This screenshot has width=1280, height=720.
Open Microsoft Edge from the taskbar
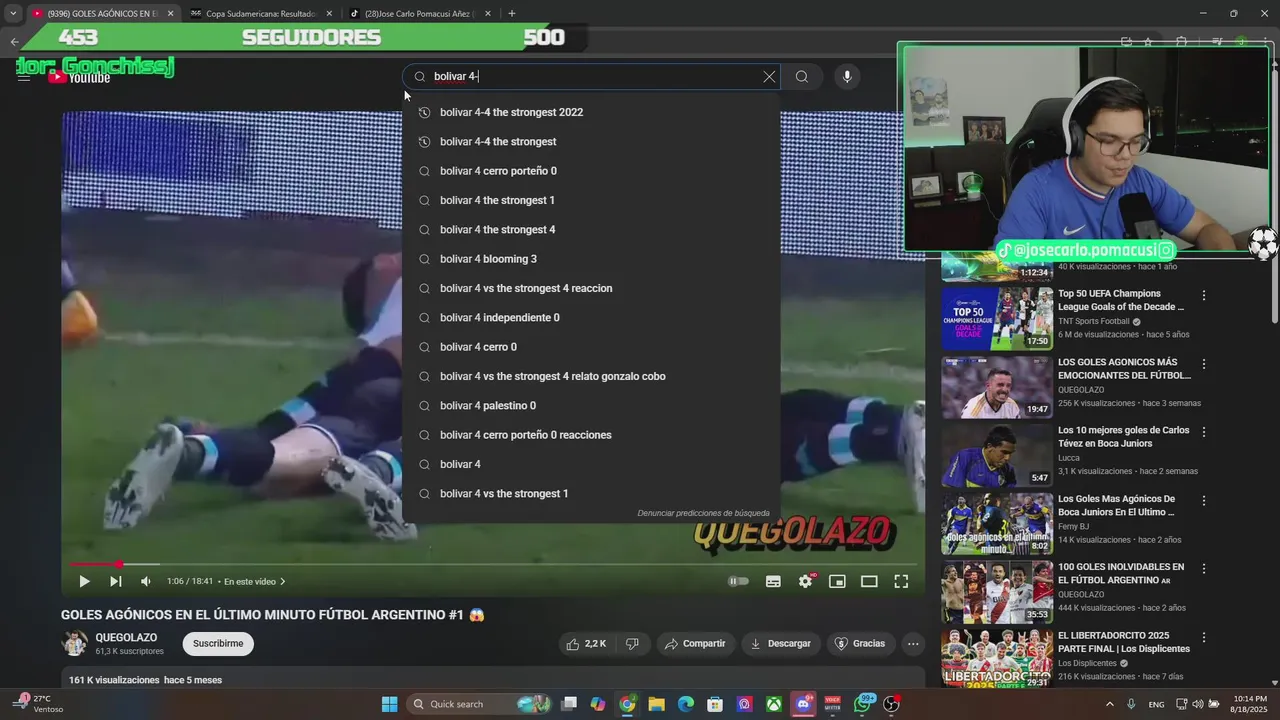[686, 704]
